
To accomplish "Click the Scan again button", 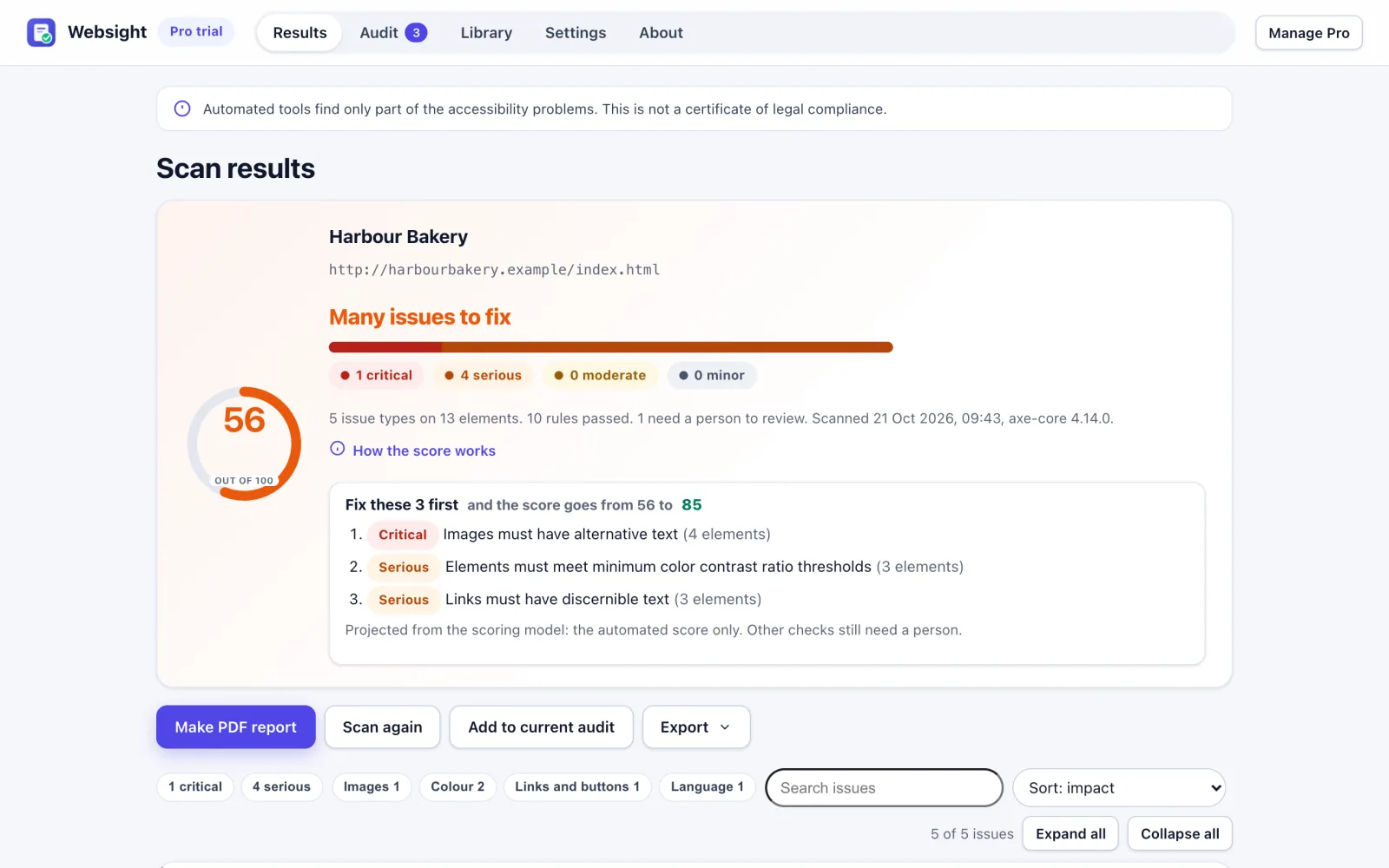I will [x=382, y=727].
